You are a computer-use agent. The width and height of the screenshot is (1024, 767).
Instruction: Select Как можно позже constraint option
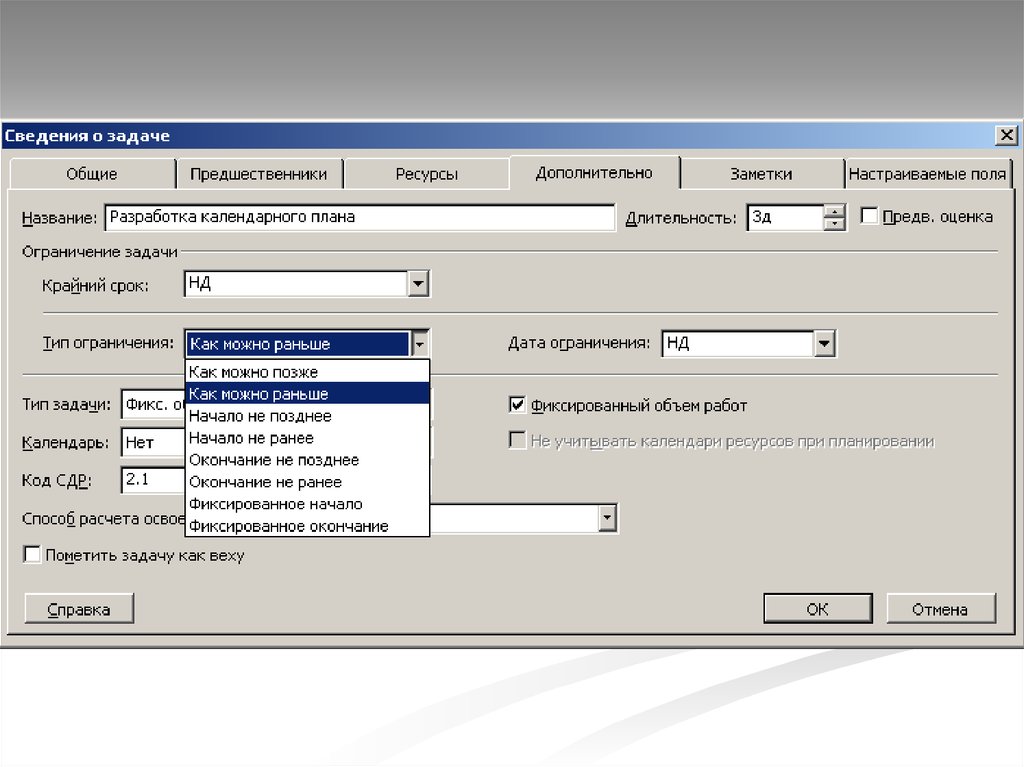click(x=307, y=372)
